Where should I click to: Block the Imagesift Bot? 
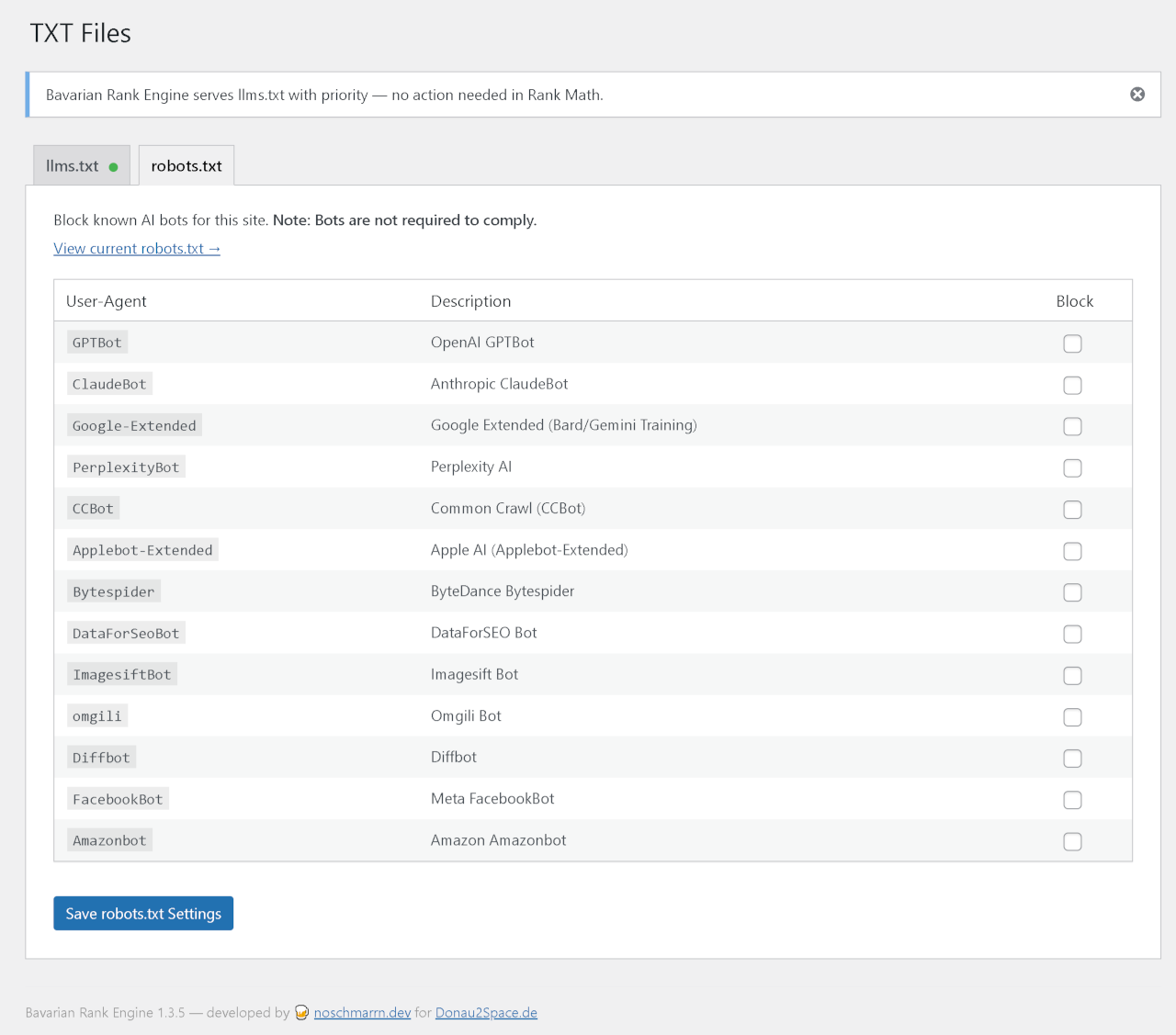(1072, 675)
